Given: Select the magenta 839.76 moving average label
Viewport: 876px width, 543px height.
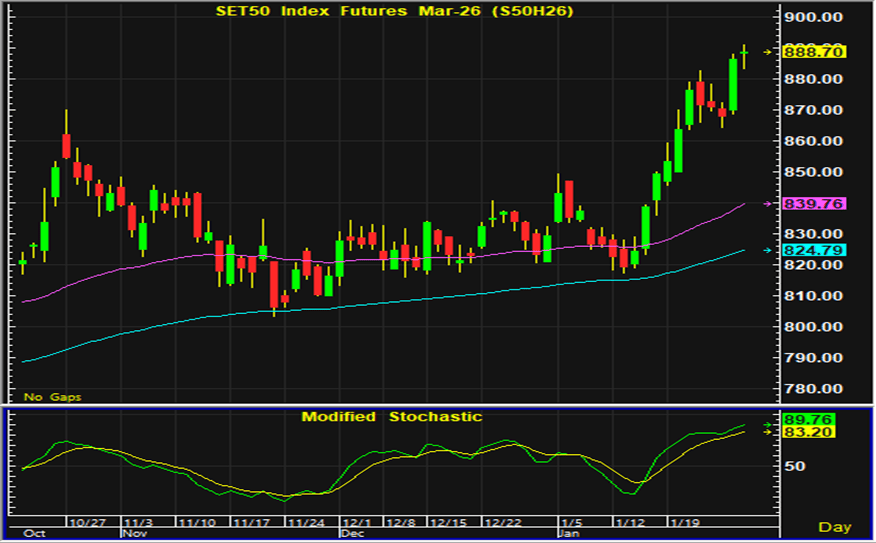Looking at the screenshot, I should pos(818,203).
